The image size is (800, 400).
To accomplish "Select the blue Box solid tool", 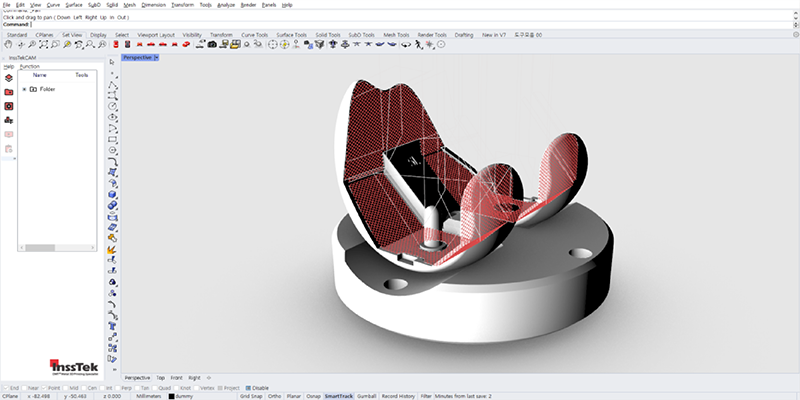I will click(113, 194).
